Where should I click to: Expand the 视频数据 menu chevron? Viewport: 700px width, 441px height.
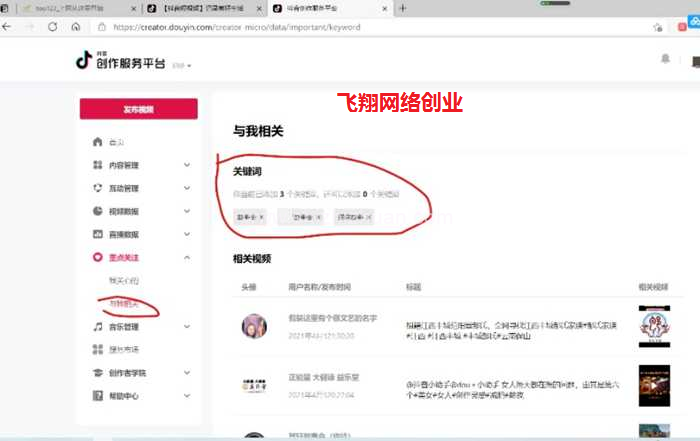[x=187, y=211]
